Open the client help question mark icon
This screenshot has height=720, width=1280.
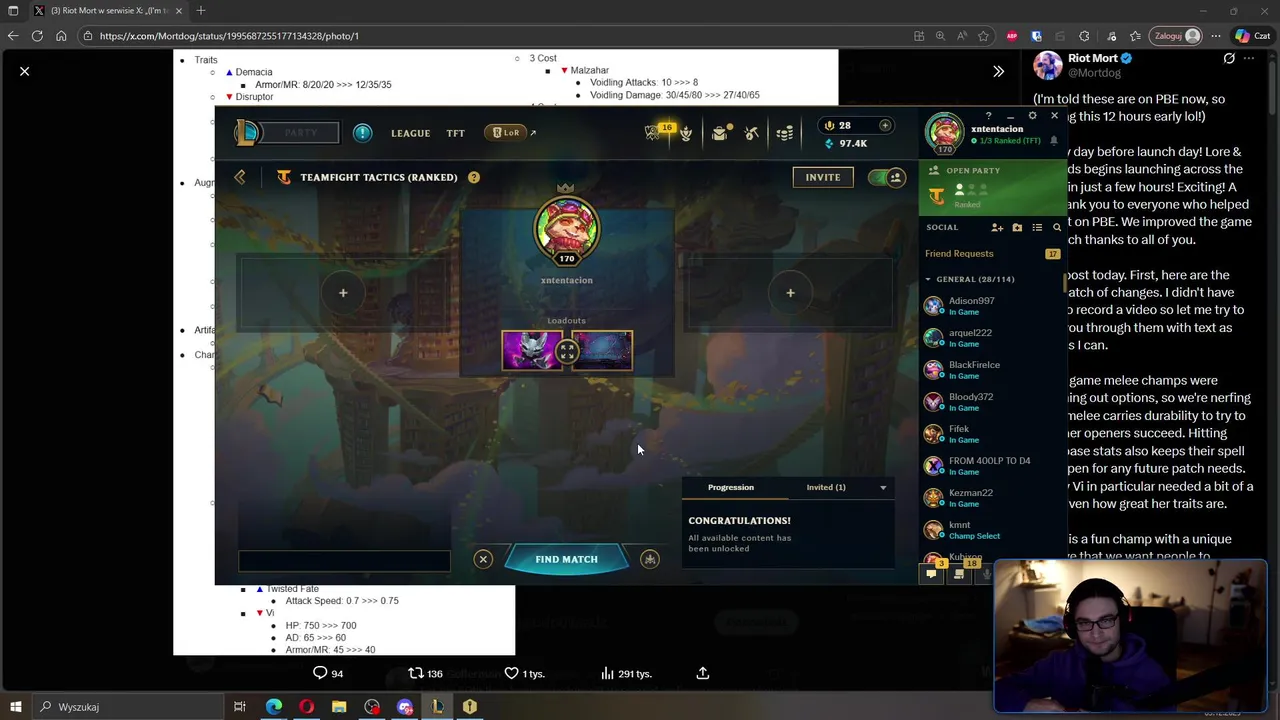pyautogui.click(x=988, y=116)
